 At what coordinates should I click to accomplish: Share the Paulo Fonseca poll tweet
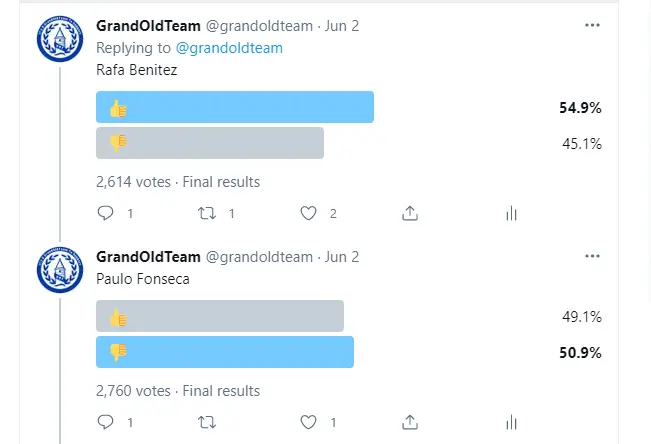pos(410,423)
